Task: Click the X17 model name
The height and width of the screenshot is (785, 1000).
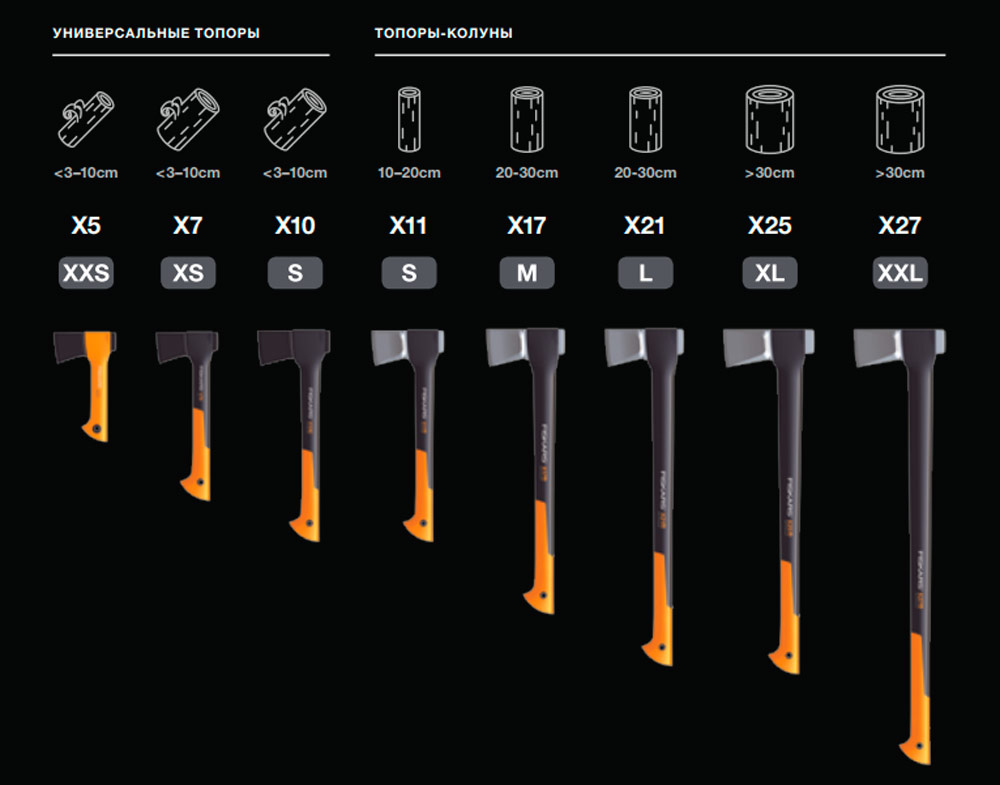Action: coord(527,226)
